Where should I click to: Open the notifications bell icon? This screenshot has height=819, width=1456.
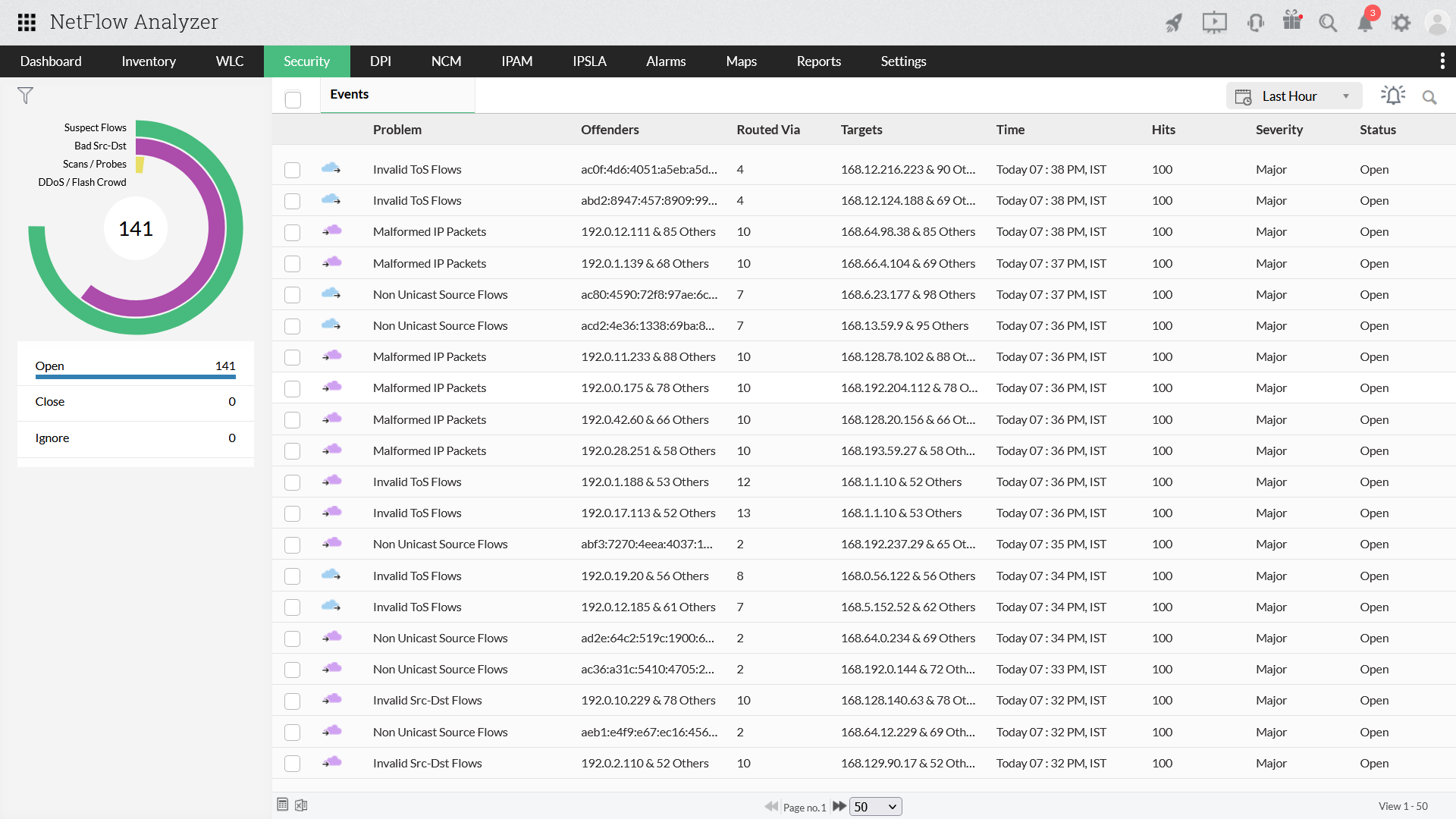tap(1365, 23)
